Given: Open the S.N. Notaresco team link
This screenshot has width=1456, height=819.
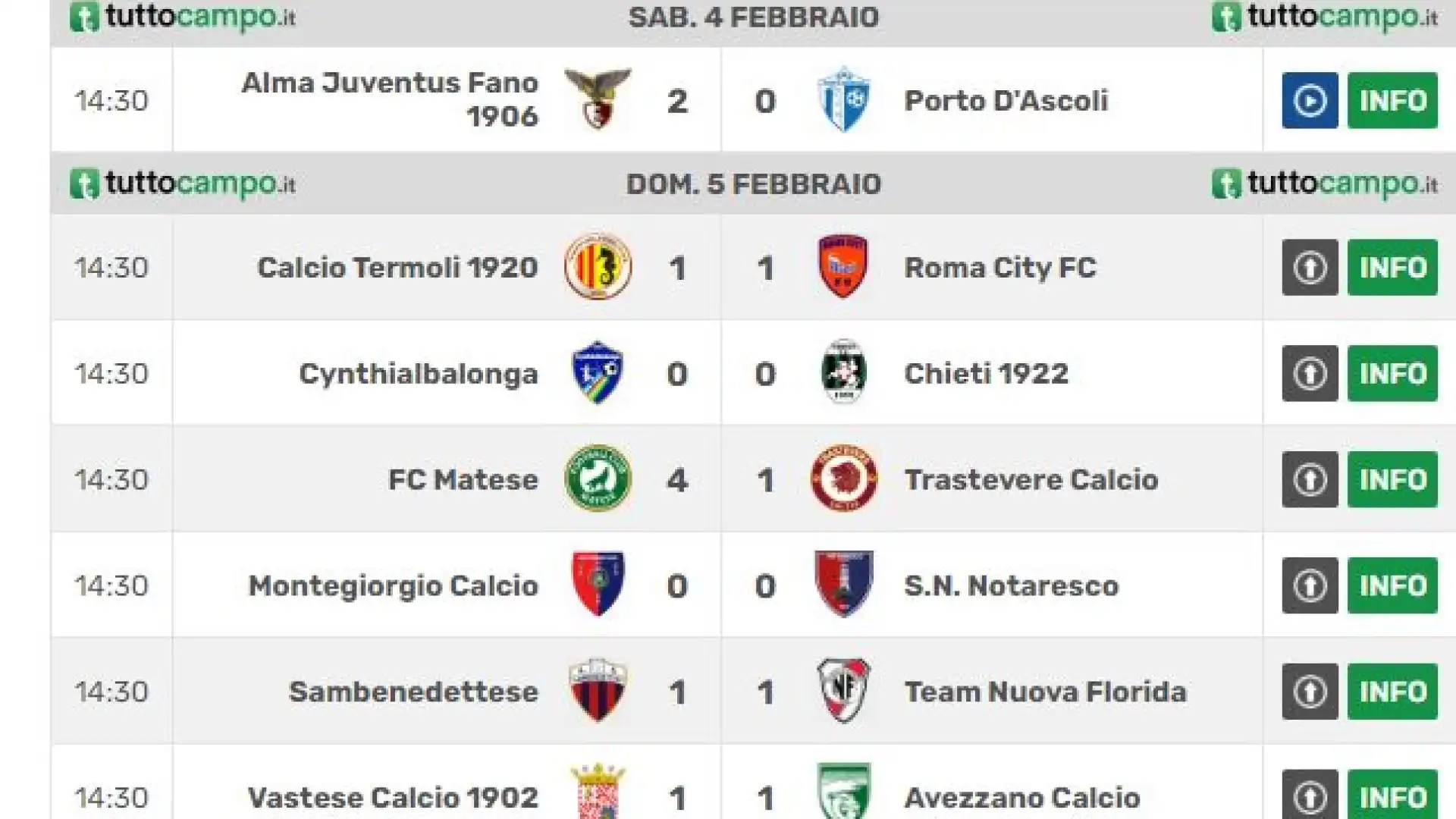Looking at the screenshot, I should 1012,585.
